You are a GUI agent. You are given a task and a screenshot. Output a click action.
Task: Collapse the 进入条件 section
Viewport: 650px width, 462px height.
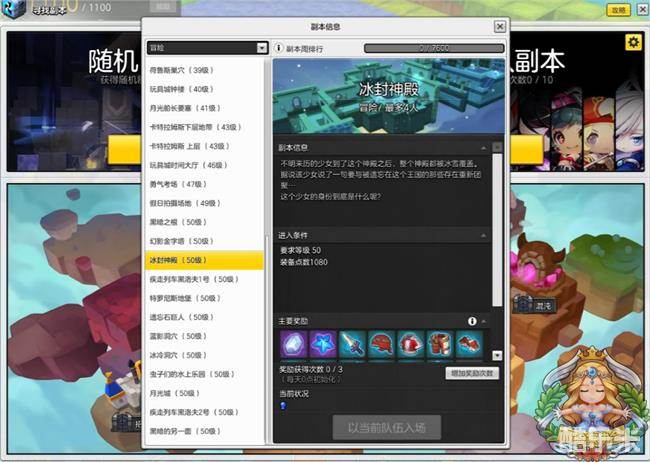coord(486,234)
